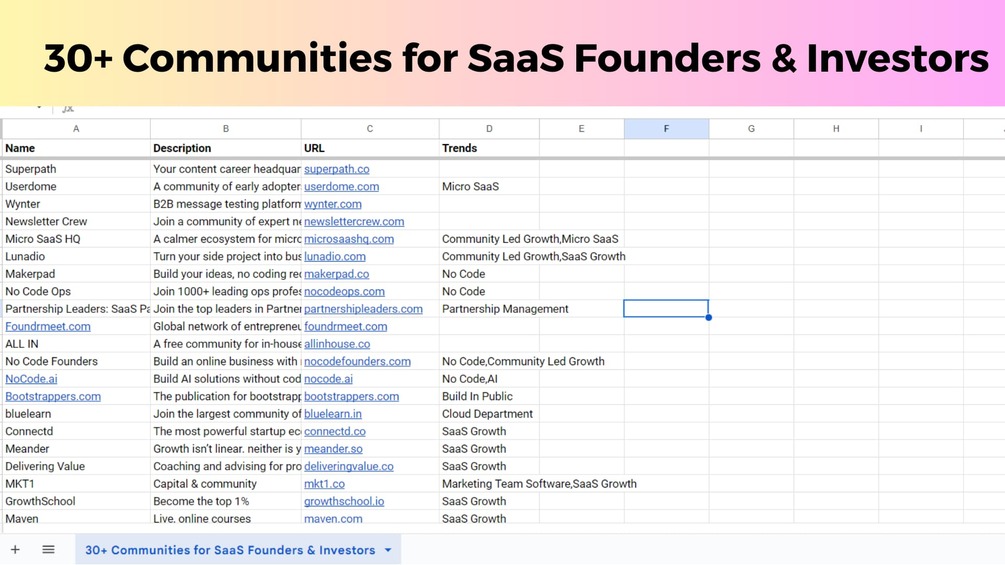The image size is (1005, 565).
Task: Click the Foundrmeet.com name link
Action: tap(48, 327)
